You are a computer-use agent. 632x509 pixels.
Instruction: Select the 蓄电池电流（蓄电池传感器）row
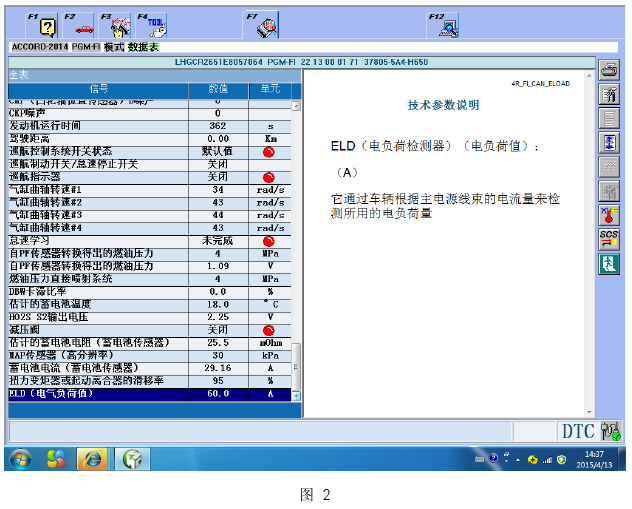(150, 368)
